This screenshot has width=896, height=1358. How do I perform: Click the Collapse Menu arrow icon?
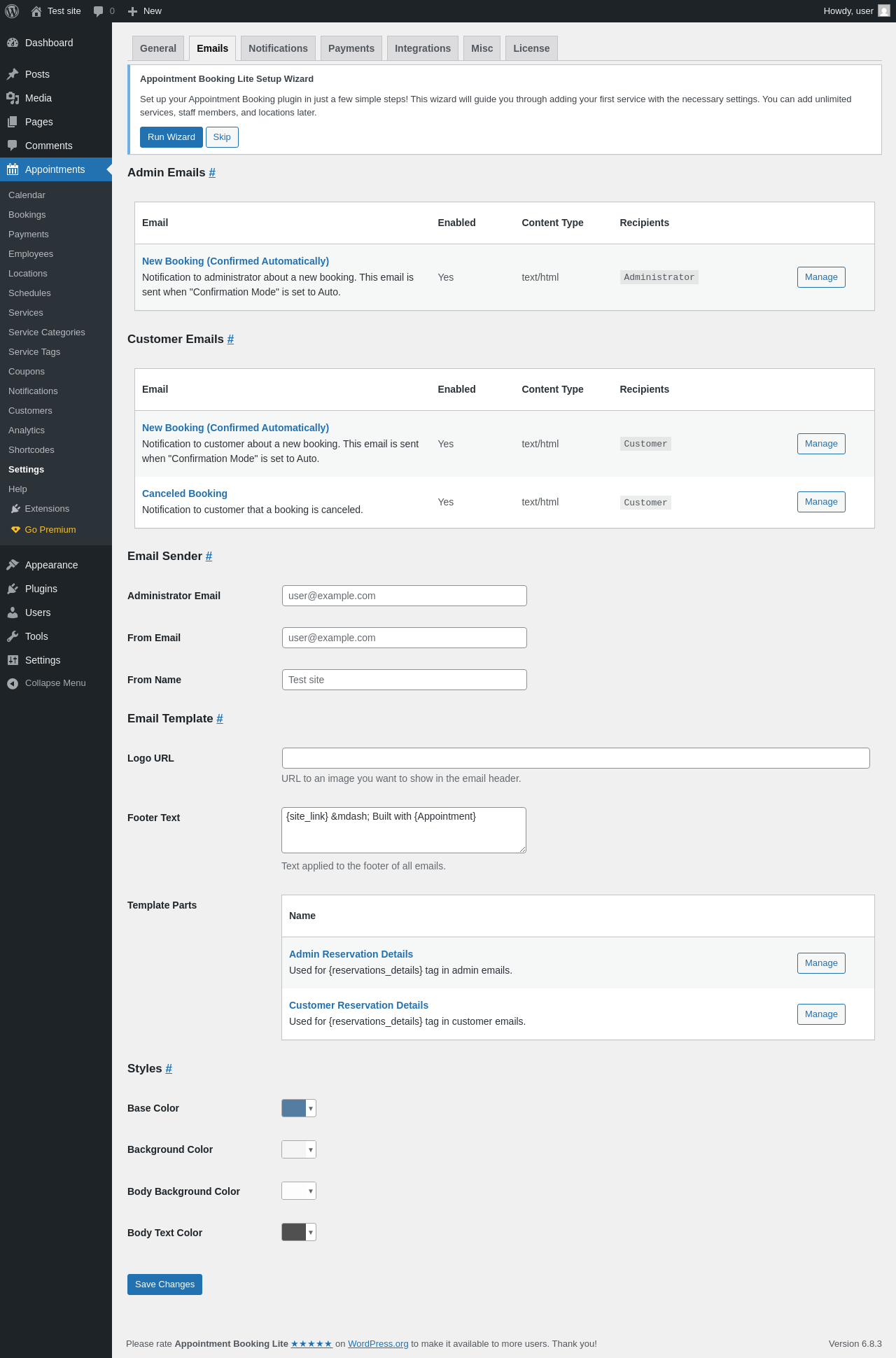13,683
